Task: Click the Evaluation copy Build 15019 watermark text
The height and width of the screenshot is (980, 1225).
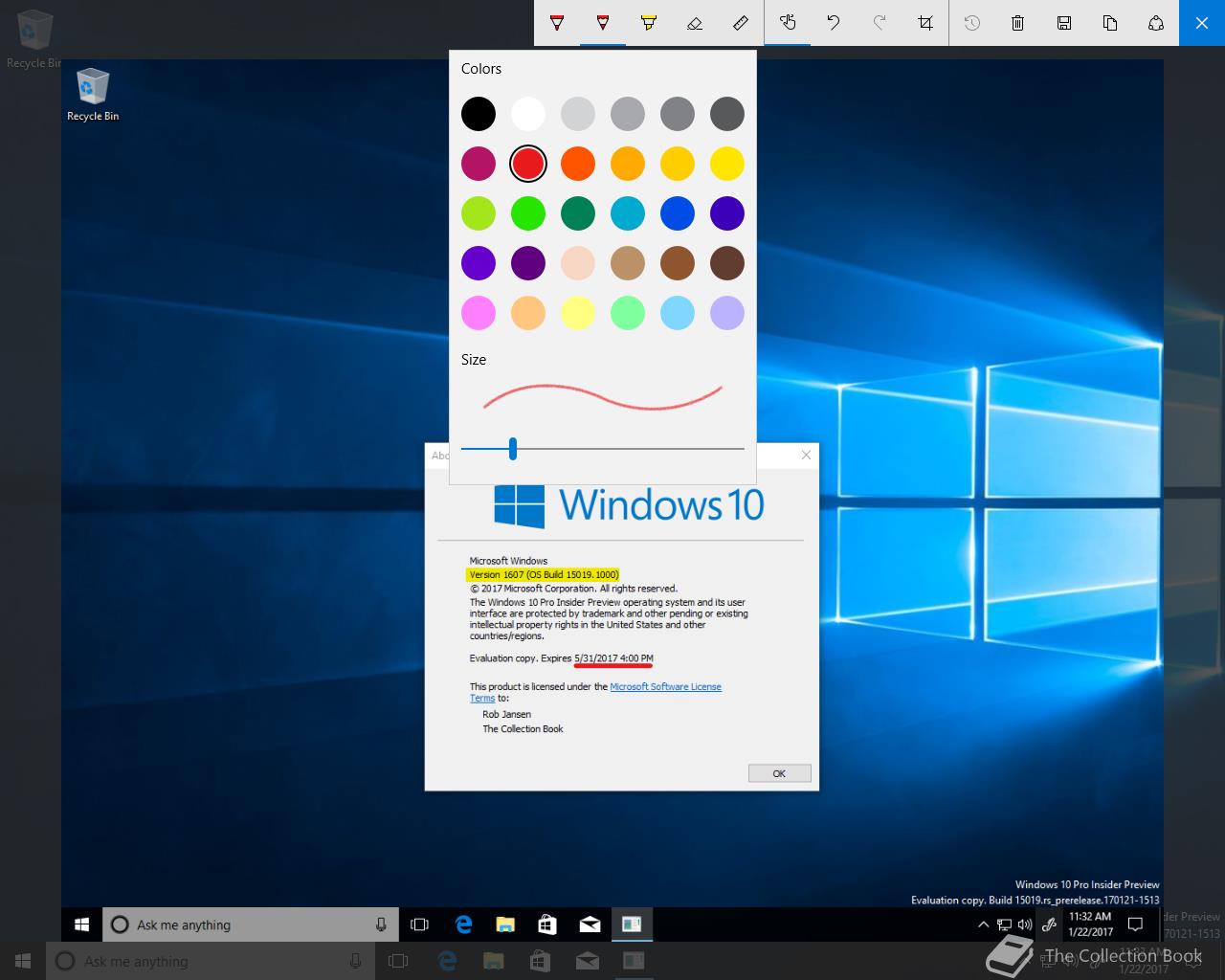Action: (x=1035, y=901)
